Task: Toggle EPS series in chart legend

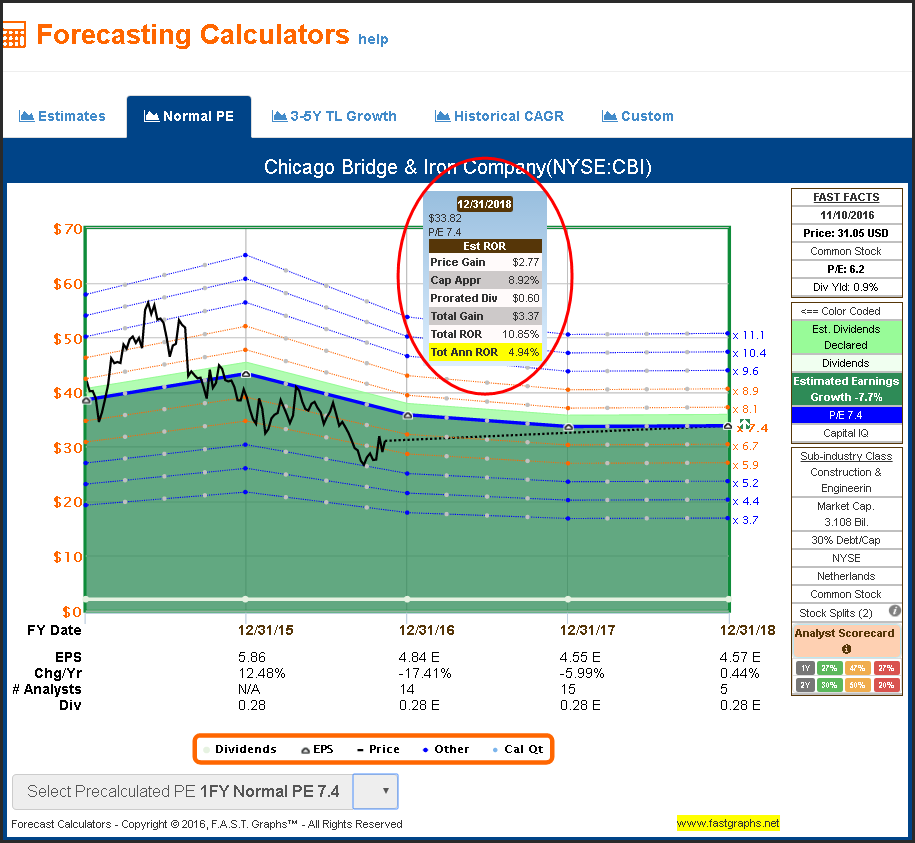Action: pos(317,749)
